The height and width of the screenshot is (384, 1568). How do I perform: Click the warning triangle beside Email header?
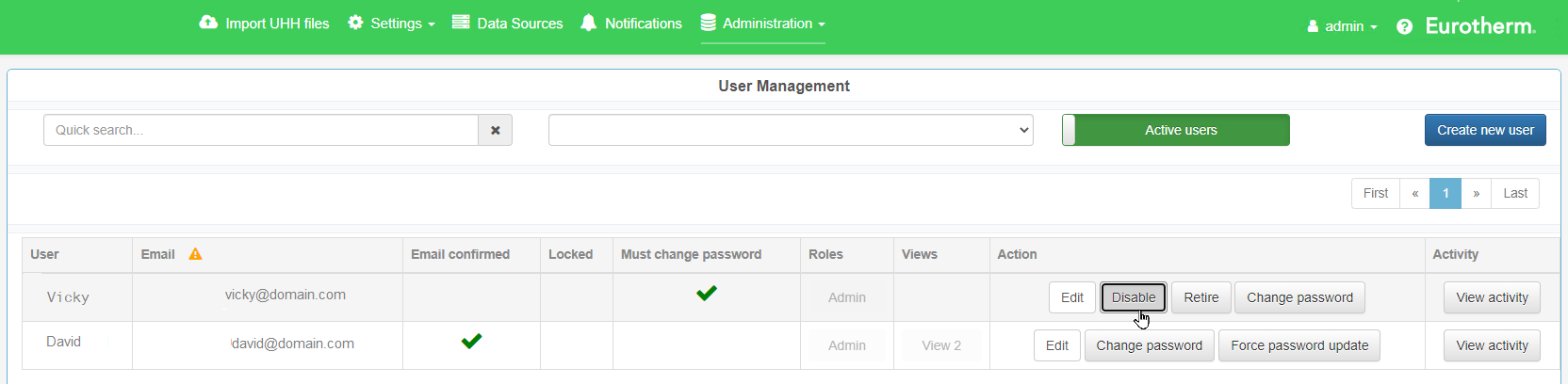pos(195,254)
